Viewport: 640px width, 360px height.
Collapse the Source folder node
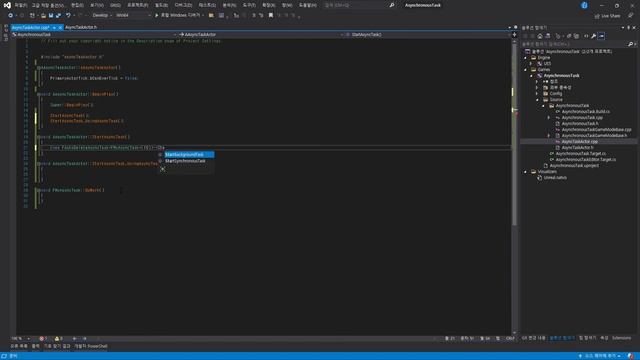(x=537, y=100)
